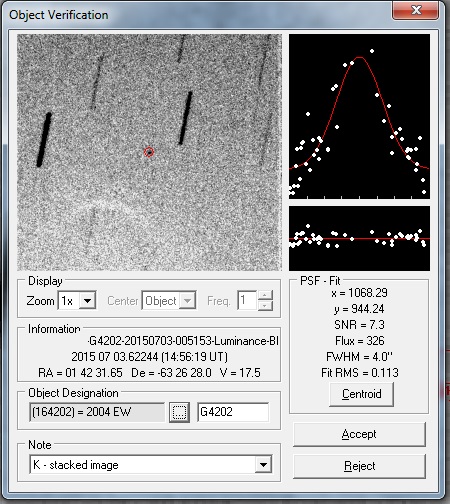Click the PSF fit curve plot

tap(359, 116)
